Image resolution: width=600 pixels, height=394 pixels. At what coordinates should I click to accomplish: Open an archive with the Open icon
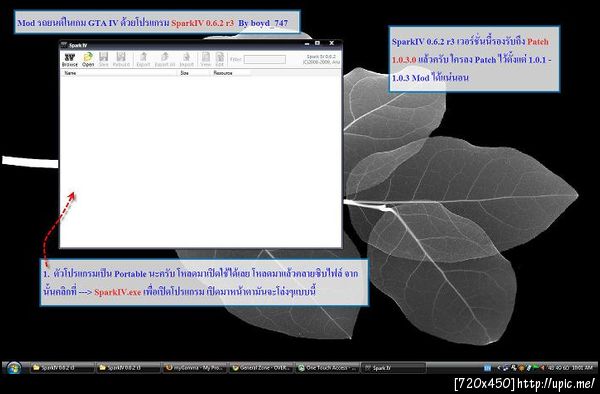[x=88, y=60]
